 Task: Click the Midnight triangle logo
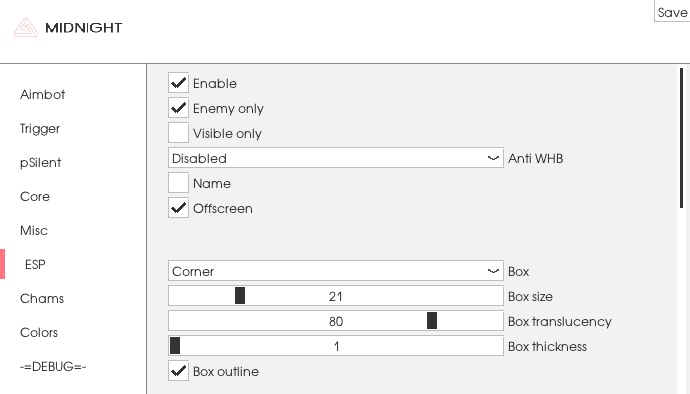click(x=25, y=27)
